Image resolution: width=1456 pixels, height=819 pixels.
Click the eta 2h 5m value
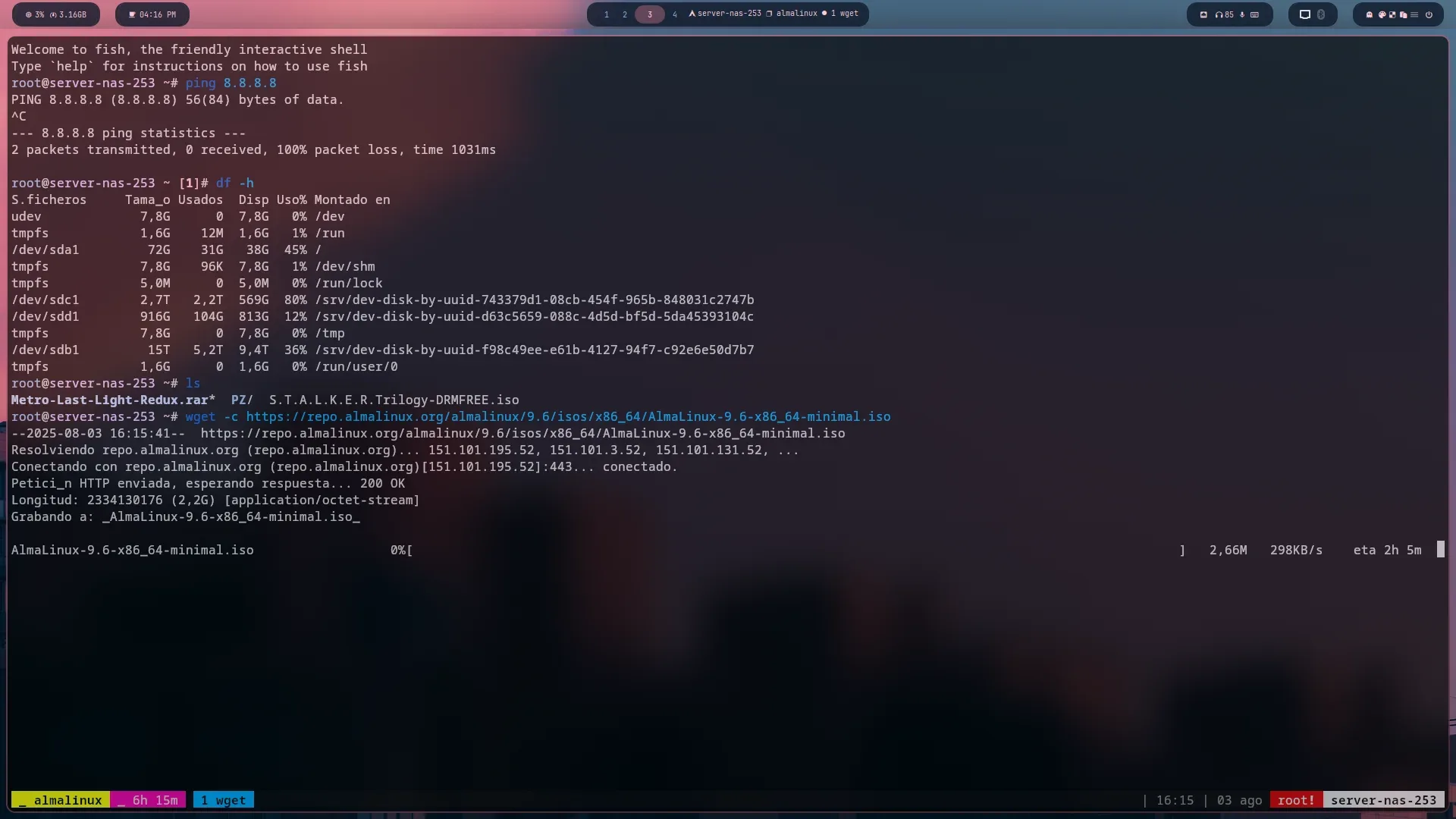[x=1387, y=550]
